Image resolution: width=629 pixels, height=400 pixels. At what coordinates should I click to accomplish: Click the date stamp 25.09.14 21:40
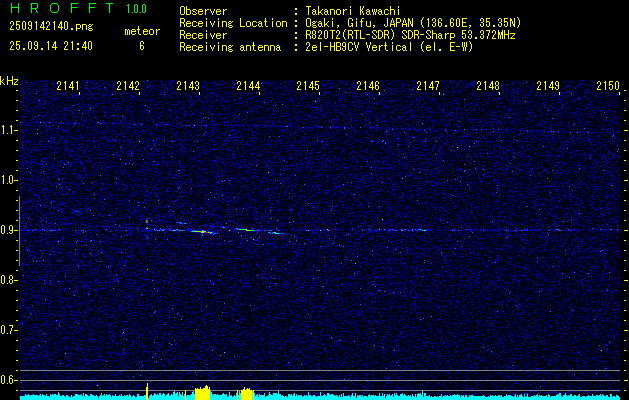pos(51,46)
